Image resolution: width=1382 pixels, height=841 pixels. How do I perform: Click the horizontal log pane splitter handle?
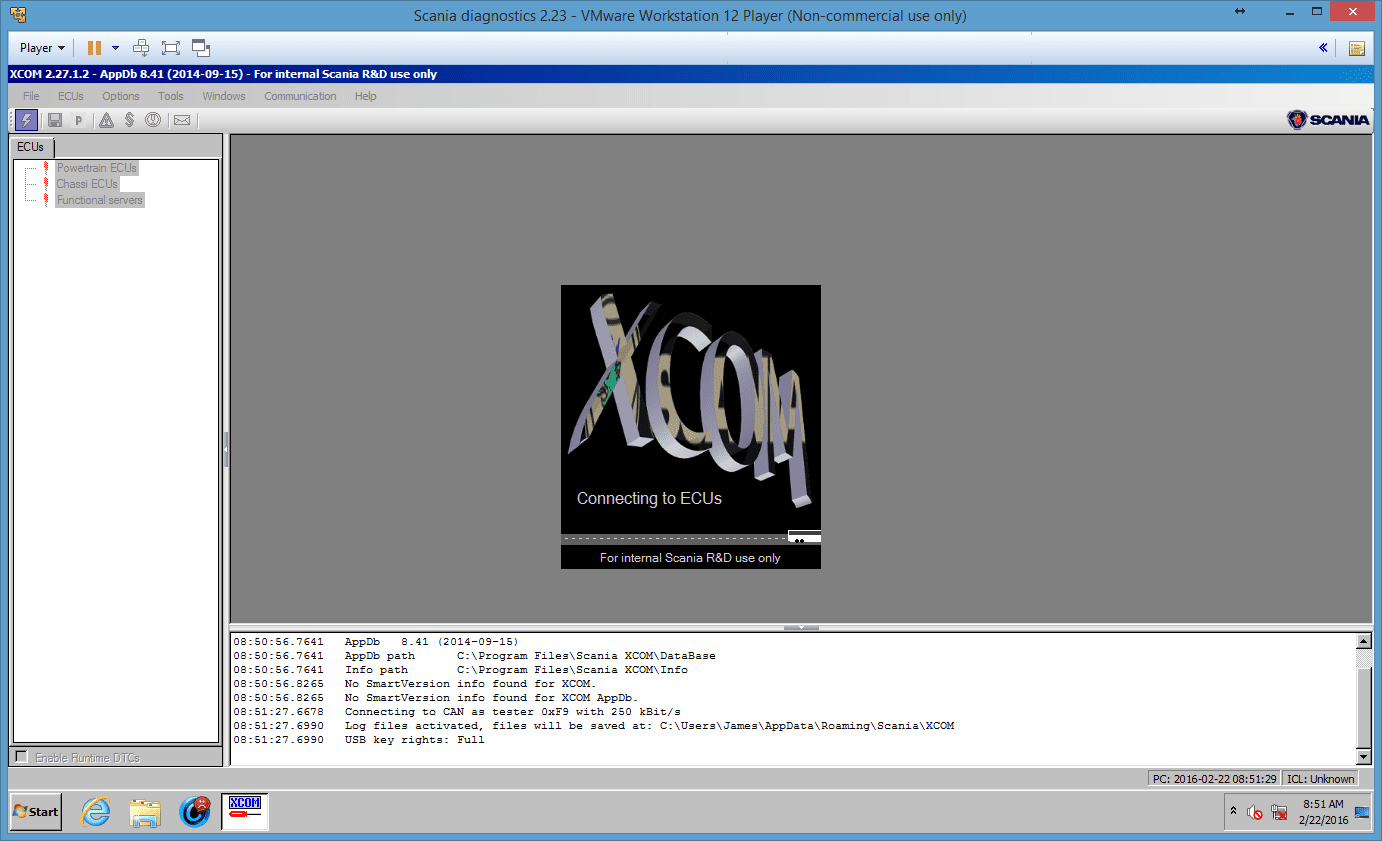coord(801,627)
